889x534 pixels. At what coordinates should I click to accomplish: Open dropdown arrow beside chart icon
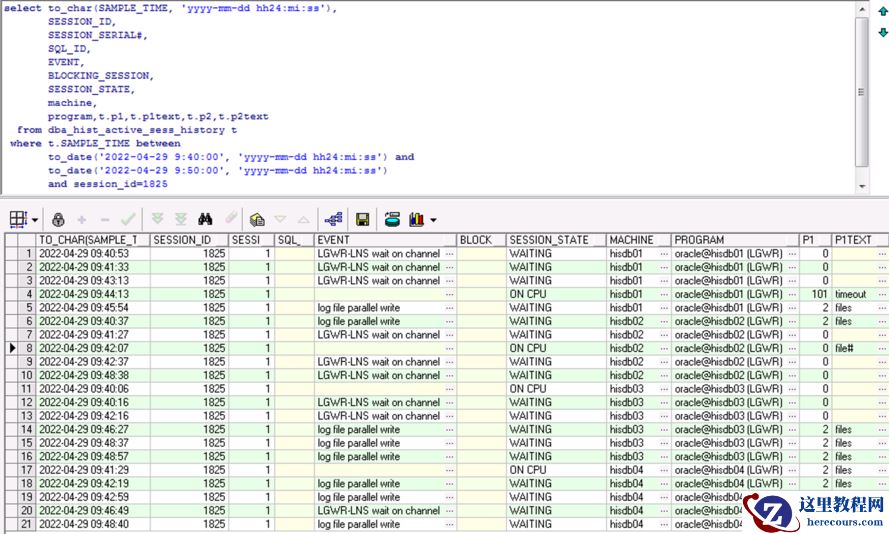pos(433,220)
